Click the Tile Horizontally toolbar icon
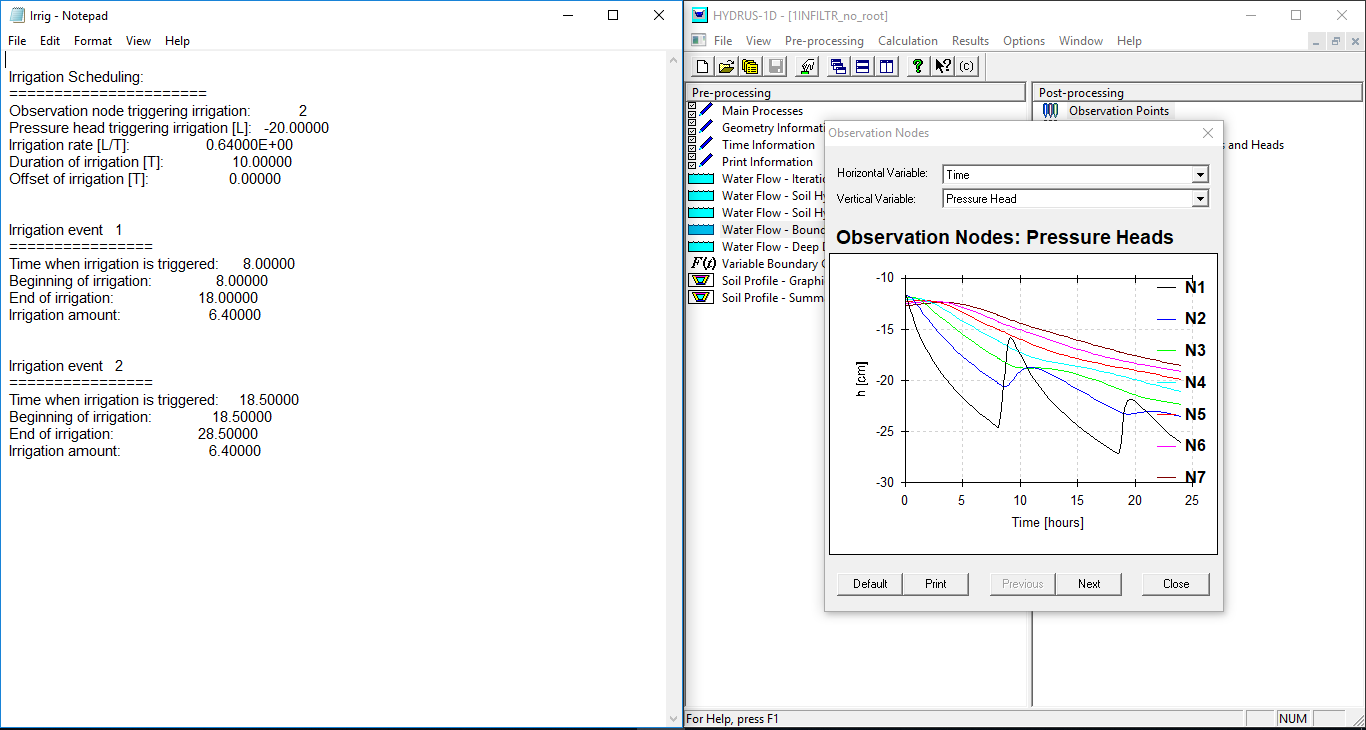This screenshot has width=1366, height=730. pos(862,67)
